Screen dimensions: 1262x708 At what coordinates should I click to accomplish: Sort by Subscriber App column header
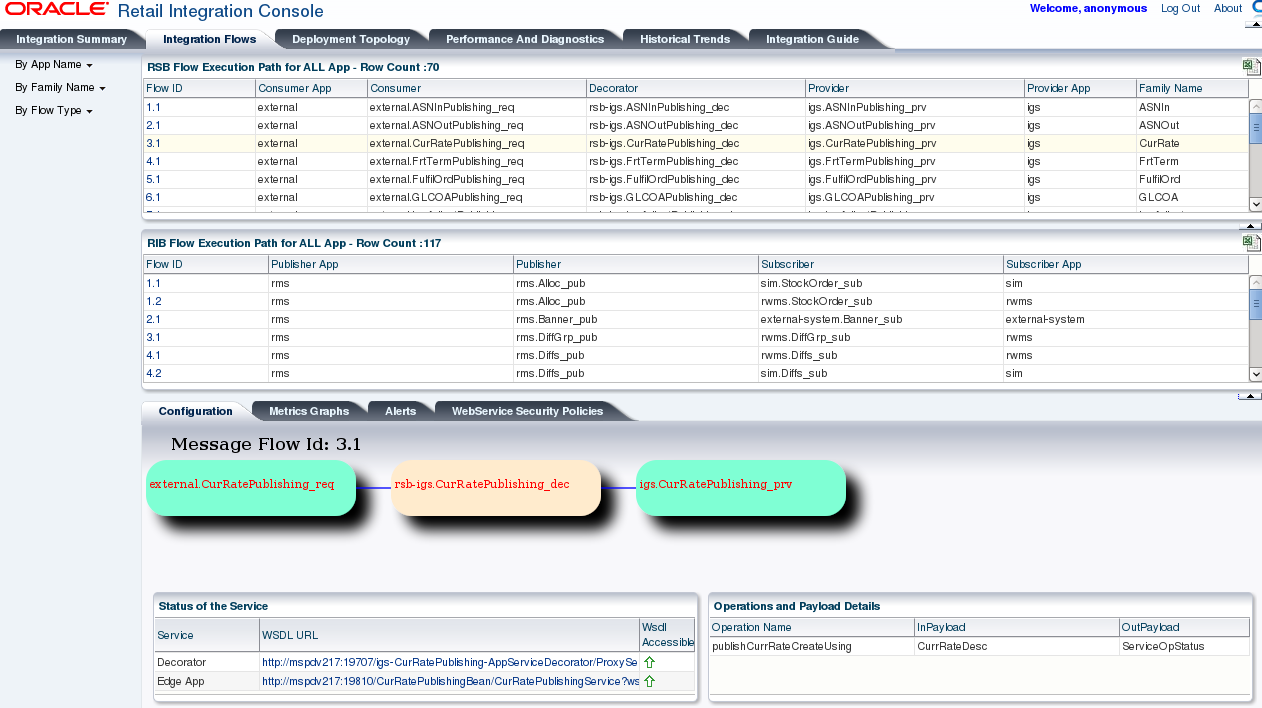pyautogui.click(x=1126, y=264)
